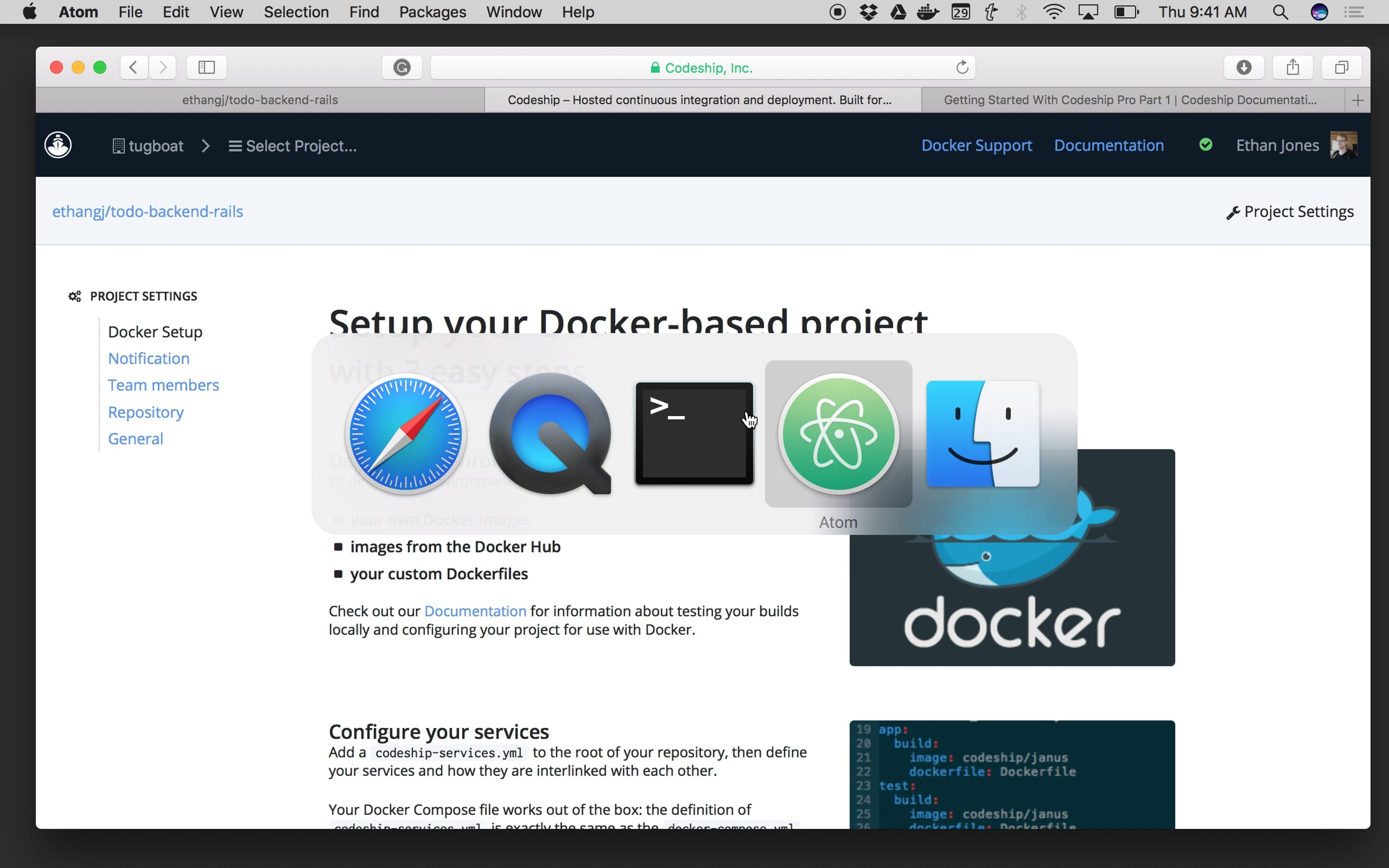Show all tabs overview button
The height and width of the screenshot is (868, 1389).
click(1341, 68)
